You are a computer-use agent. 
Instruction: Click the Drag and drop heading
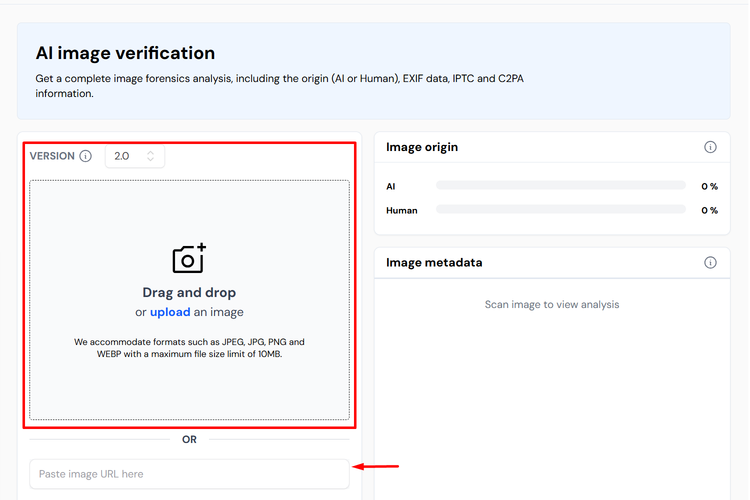coord(189,292)
